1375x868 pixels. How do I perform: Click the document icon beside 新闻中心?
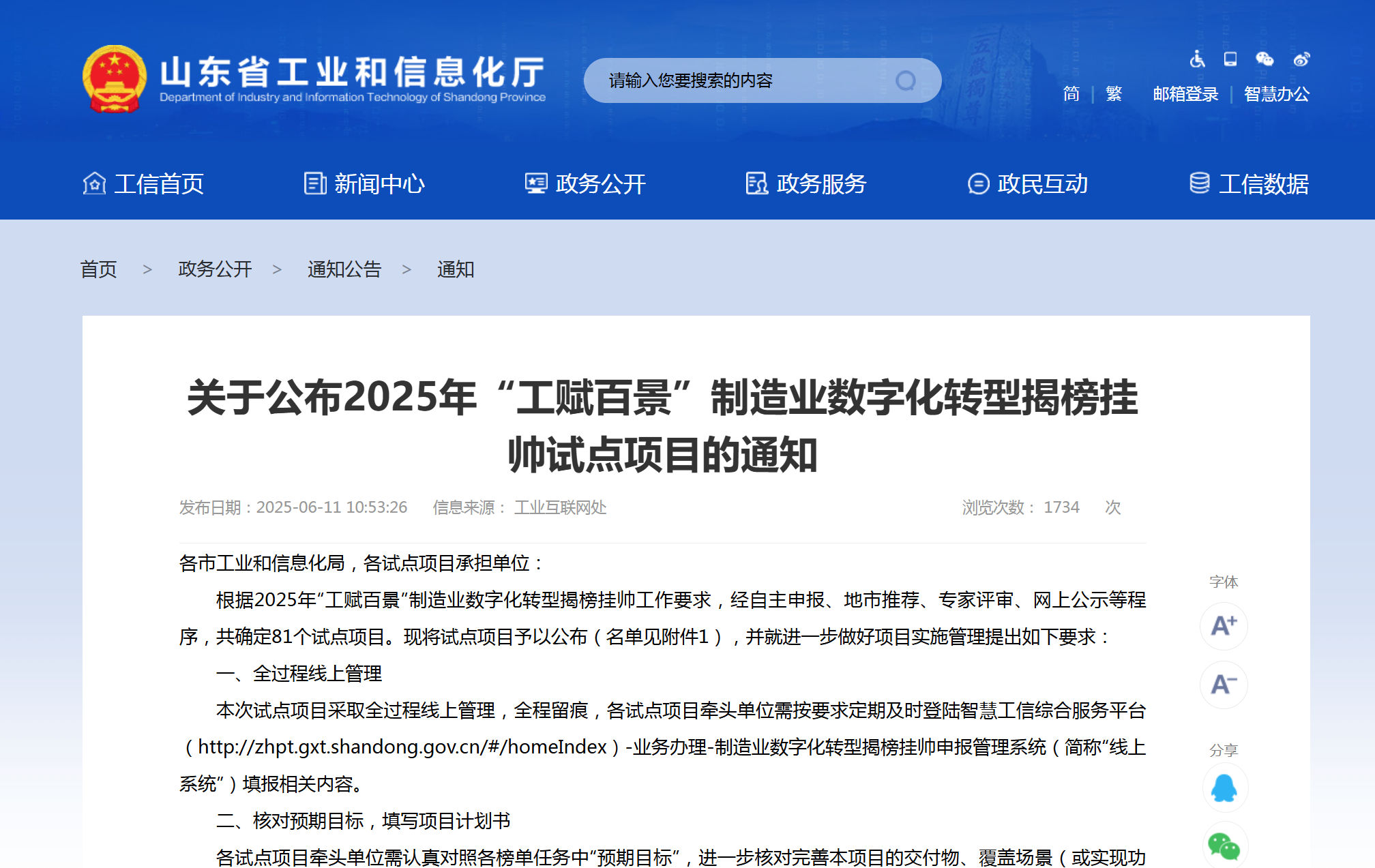click(x=315, y=183)
